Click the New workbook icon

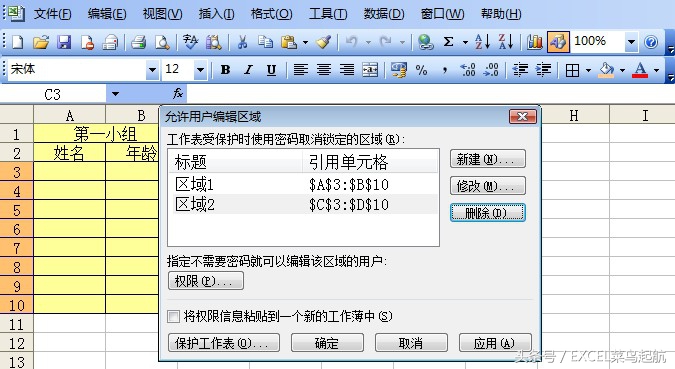pyautogui.click(x=18, y=42)
